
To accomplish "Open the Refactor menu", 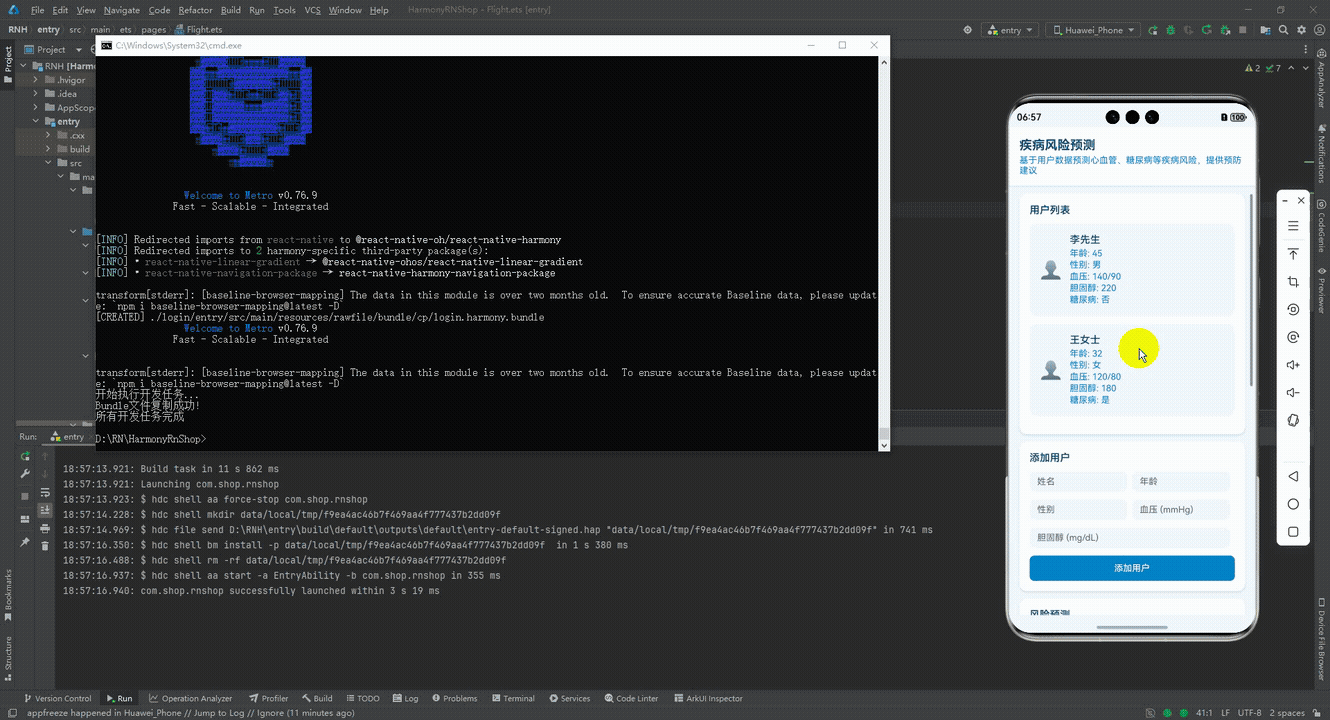I will 195,10.
